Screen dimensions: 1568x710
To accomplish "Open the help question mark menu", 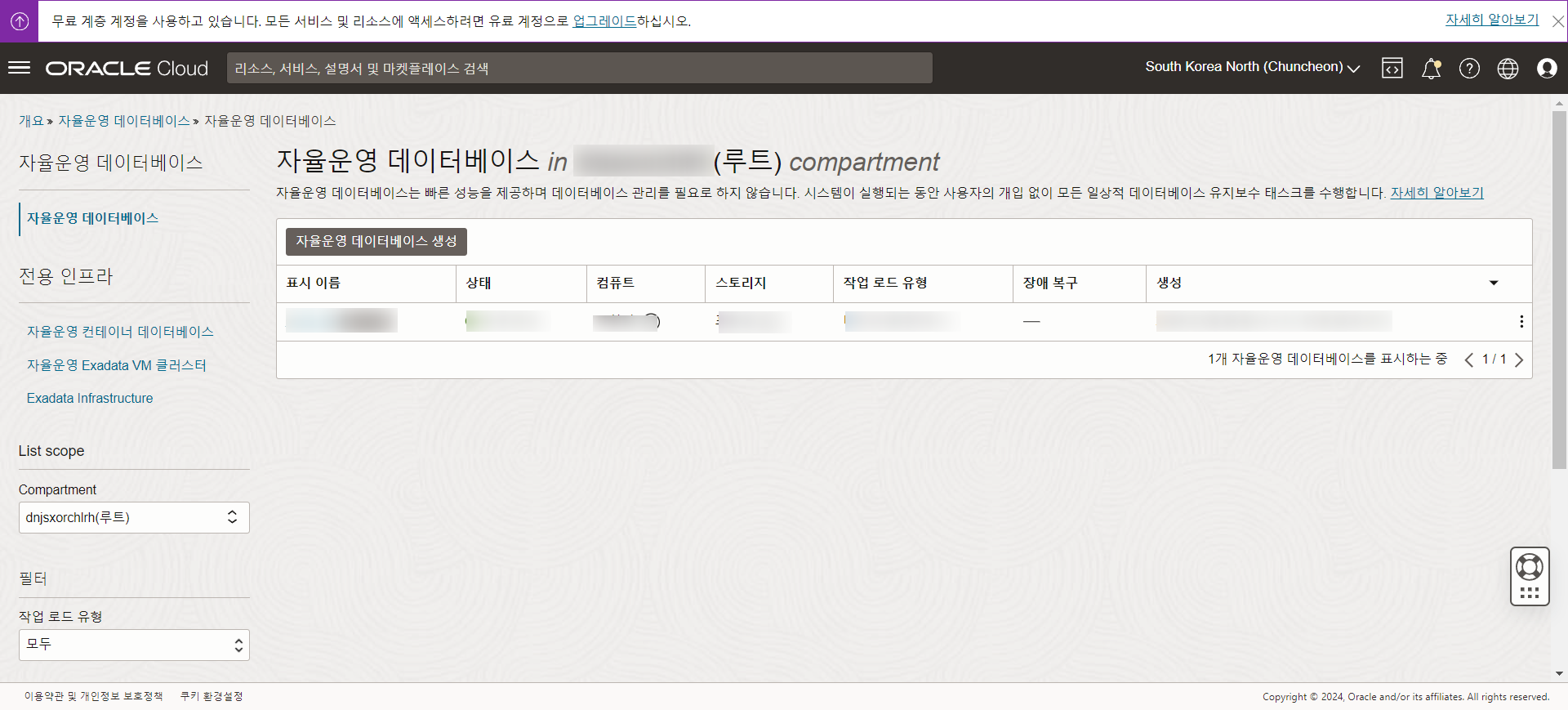I will pos(1469,69).
